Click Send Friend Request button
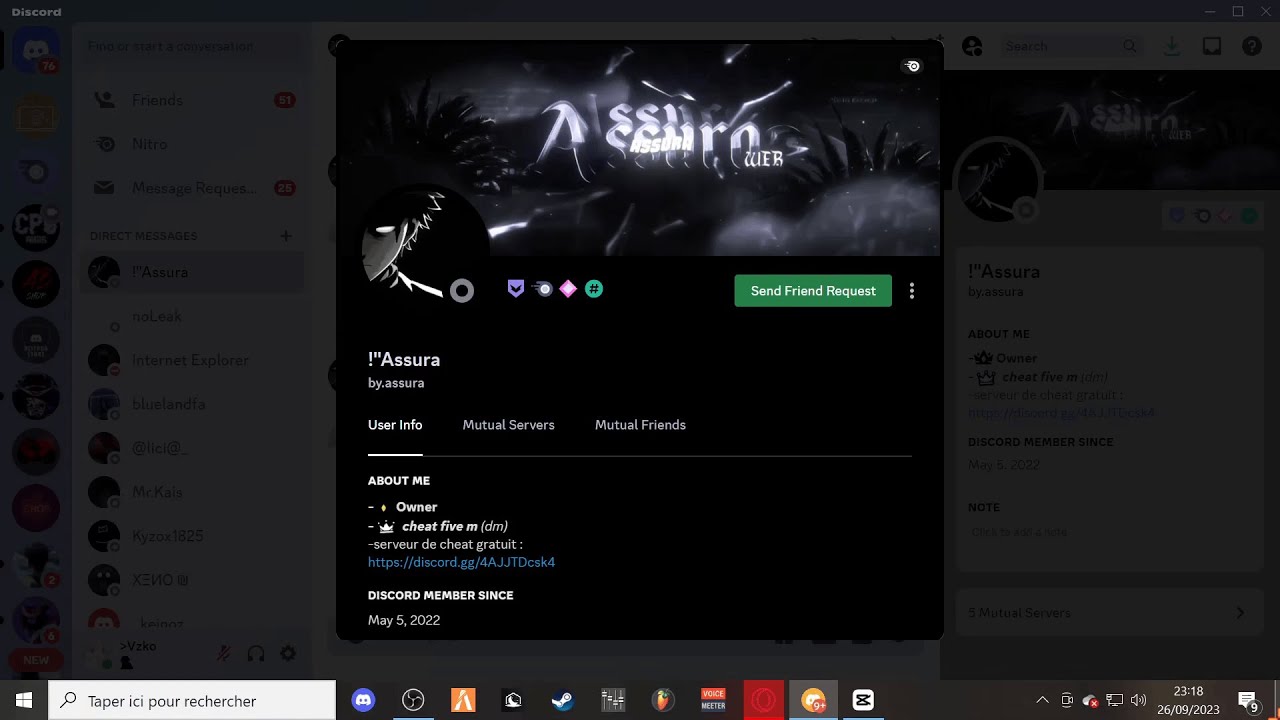This screenshot has height=720, width=1280. pos(813,291)
